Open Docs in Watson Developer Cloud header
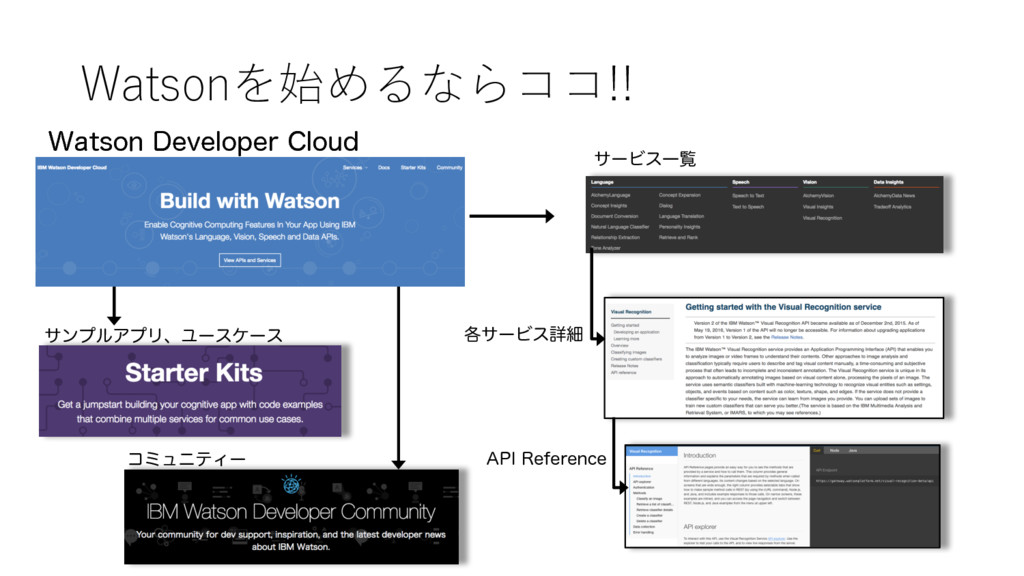1024x576 pixels. [384, 168]
